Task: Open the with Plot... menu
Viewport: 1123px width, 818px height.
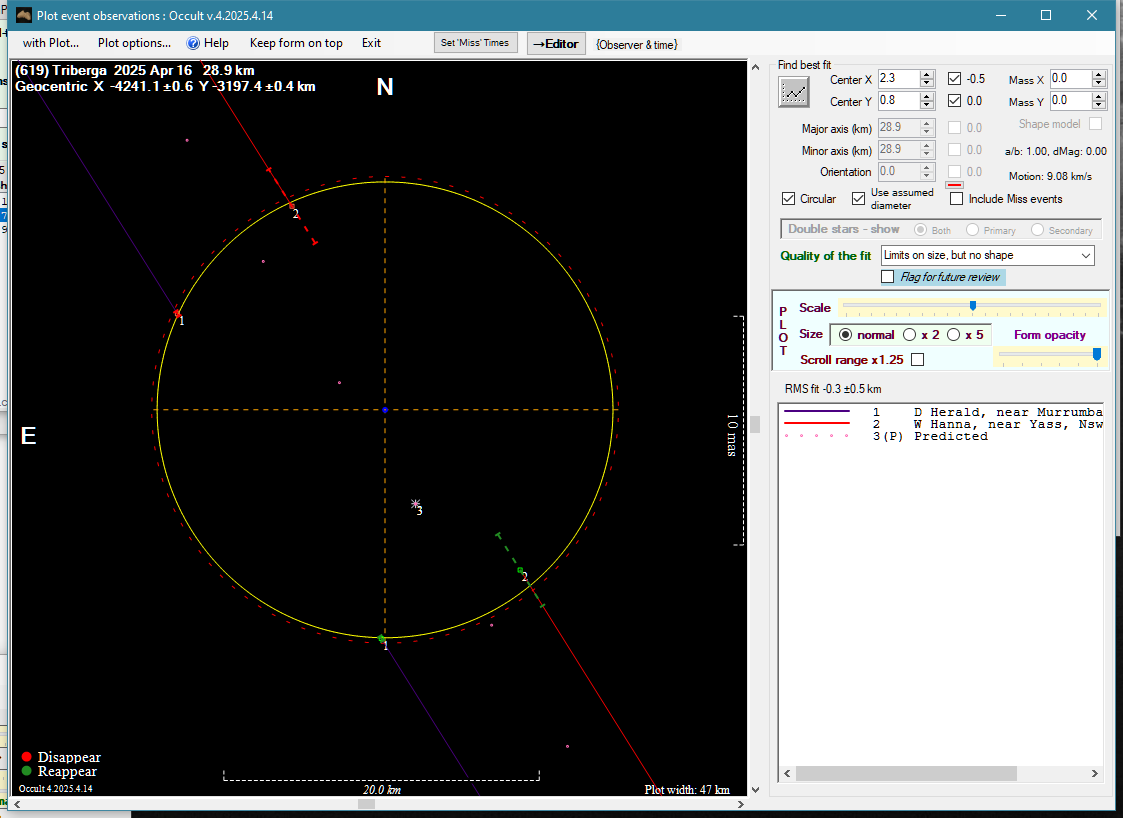Action: click(51, 43)
